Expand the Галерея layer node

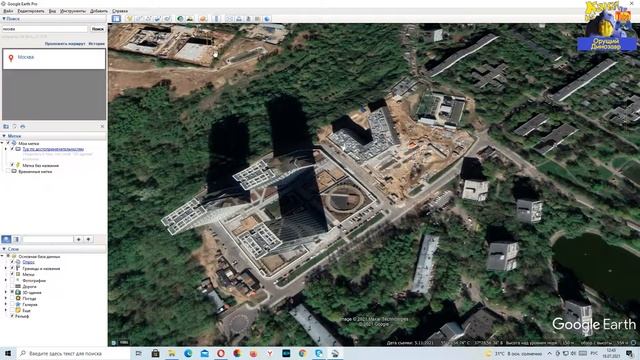6,304
